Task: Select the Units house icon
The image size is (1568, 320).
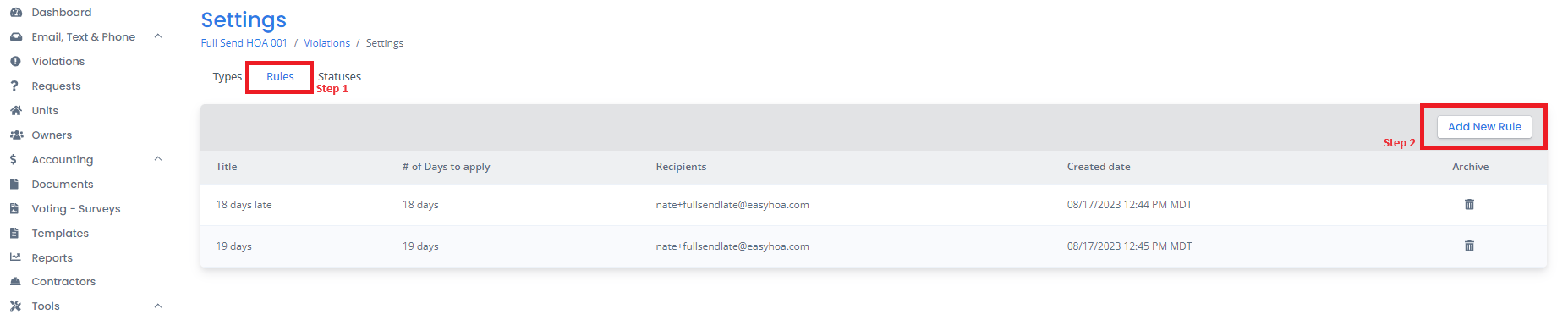Action: pos(15,111)
